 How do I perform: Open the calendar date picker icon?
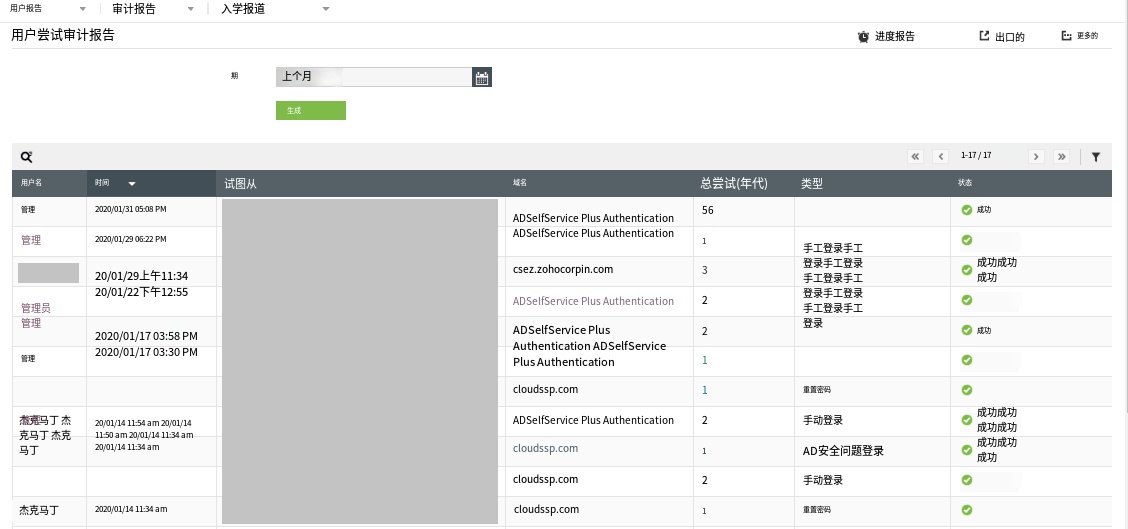481,78
